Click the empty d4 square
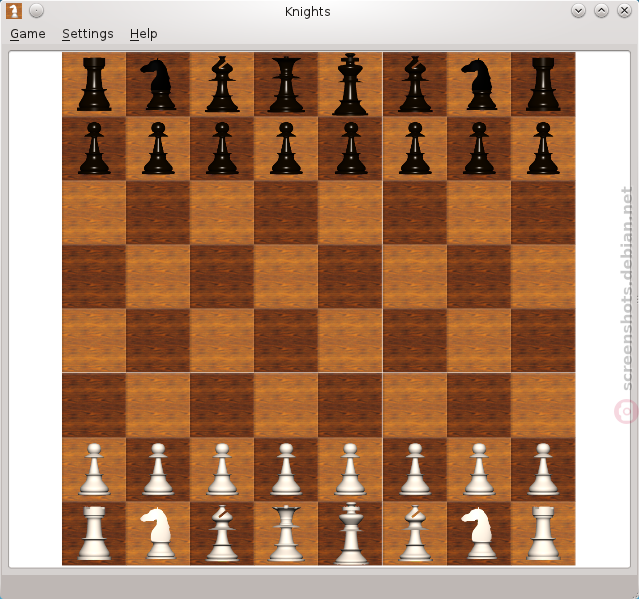The image size is (639, 599). coord(286,341)
